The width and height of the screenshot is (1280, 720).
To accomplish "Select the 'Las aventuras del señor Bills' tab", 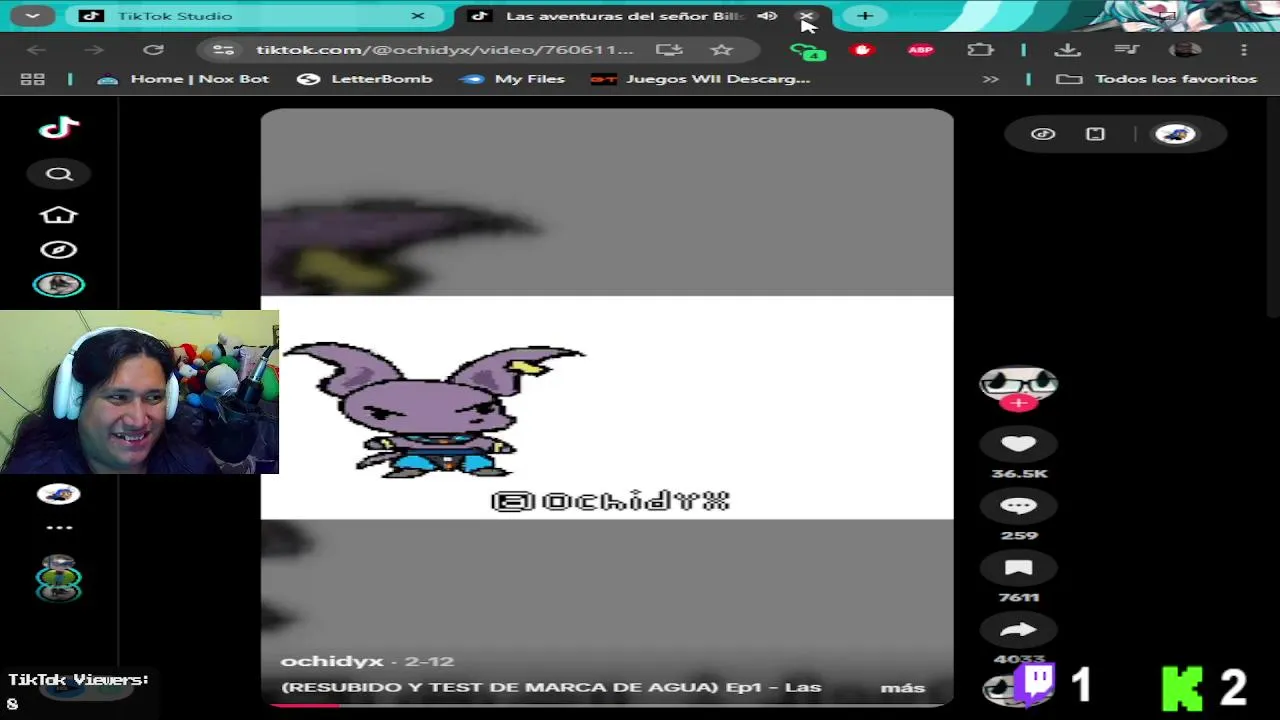I will (624, 16).
